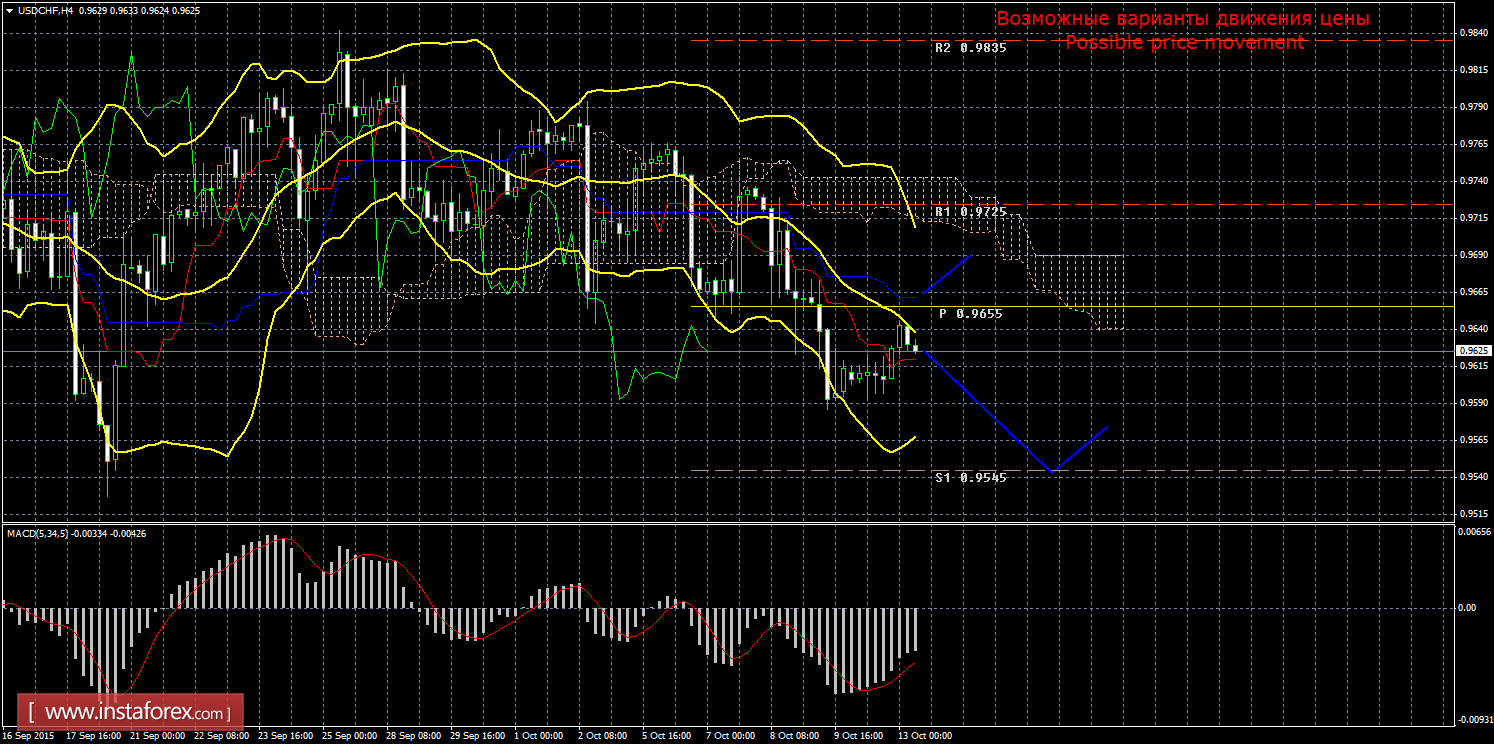Open the www.instaforex.com watermark link

click(136, 713)
